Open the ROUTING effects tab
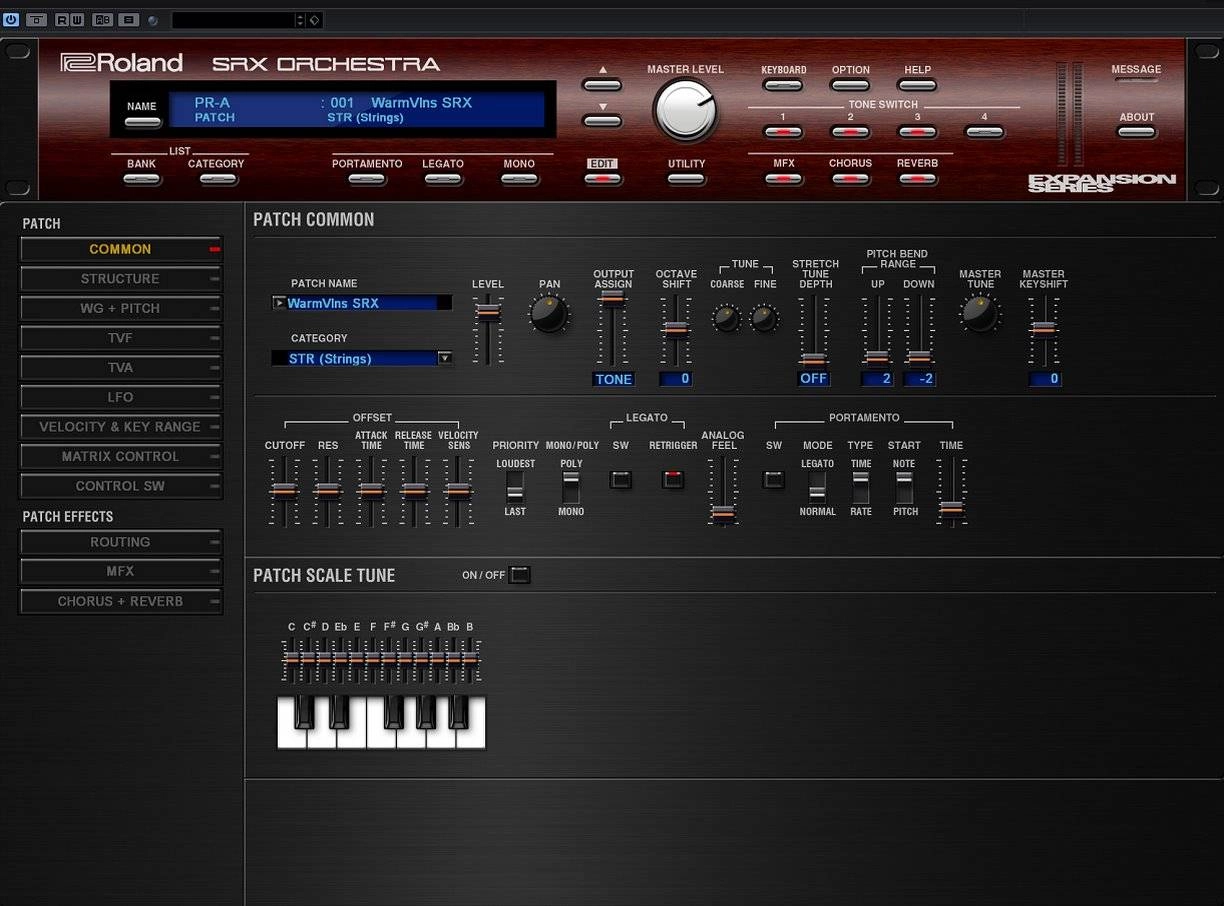The height and width of the screenshot is (906, 1224). coord(120,542)
